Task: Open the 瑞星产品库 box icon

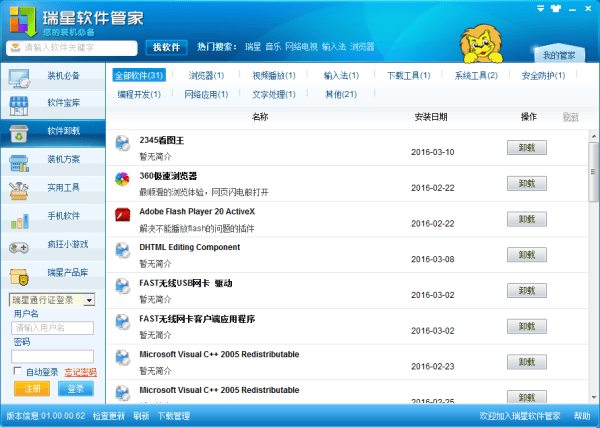Action: [19, 277]
